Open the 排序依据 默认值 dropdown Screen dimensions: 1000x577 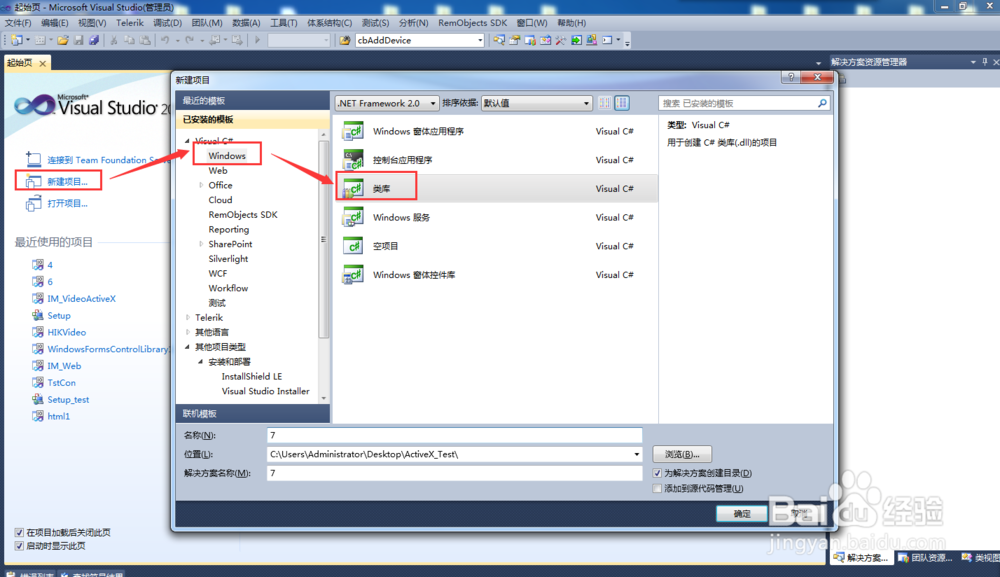[536, 103]
